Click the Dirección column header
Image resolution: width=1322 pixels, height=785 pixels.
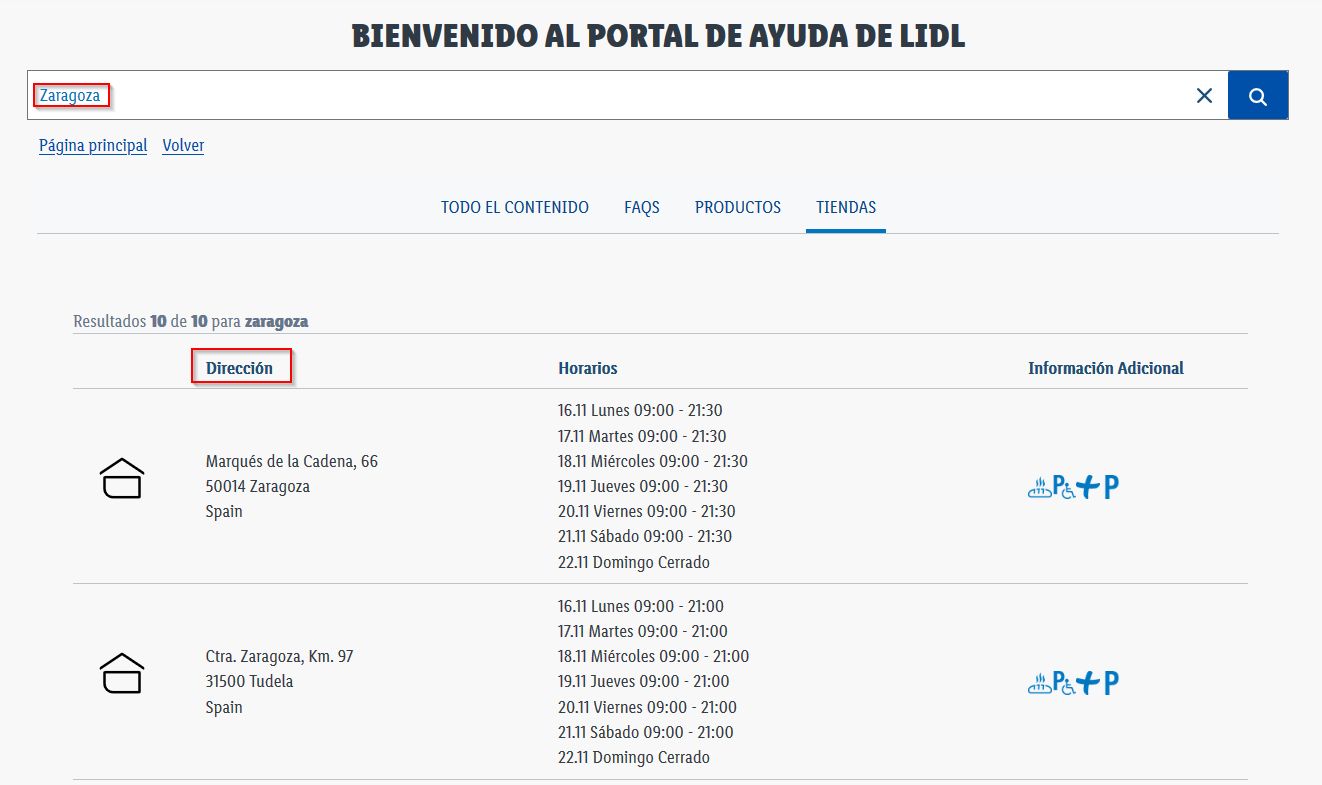click(x=239, y=368)
